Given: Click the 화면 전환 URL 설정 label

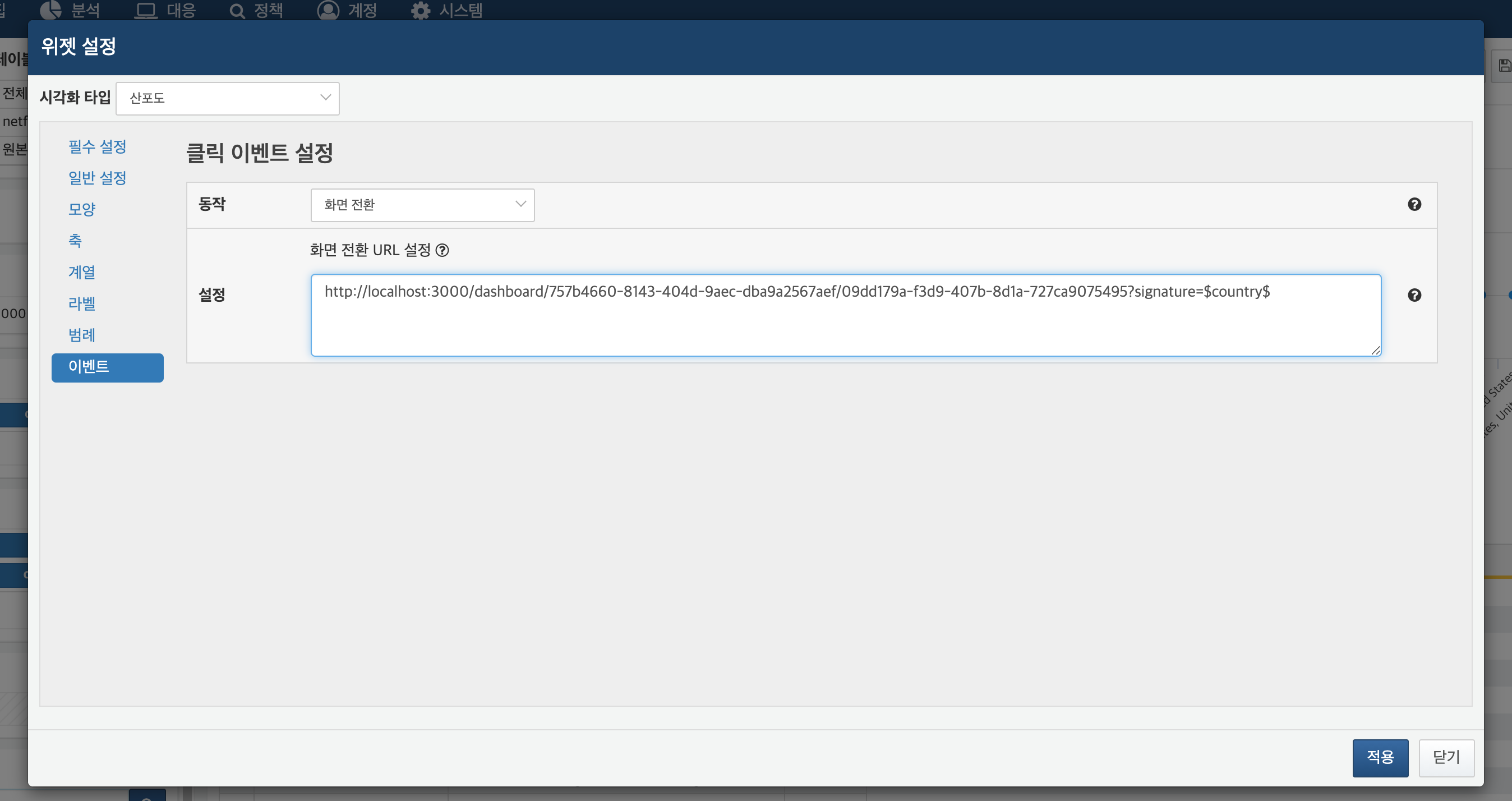Looking at the screenshot, I should click(x=370, y=250).
